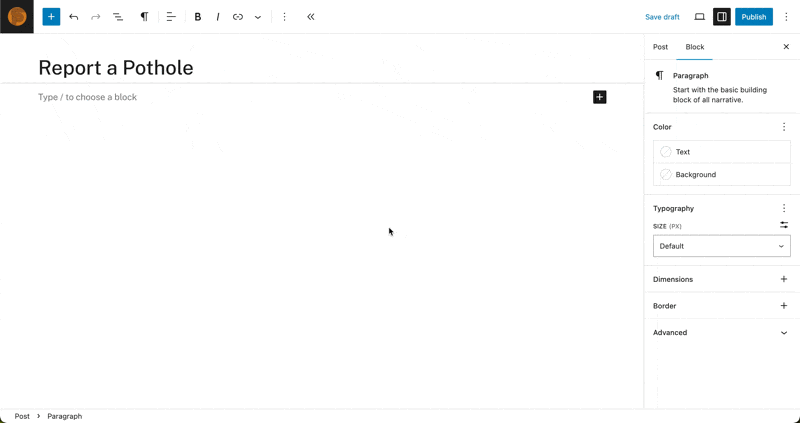Viewport: 800px width, 423px height.
Task: Open the document overview list view
Action: tap(118, 17)
